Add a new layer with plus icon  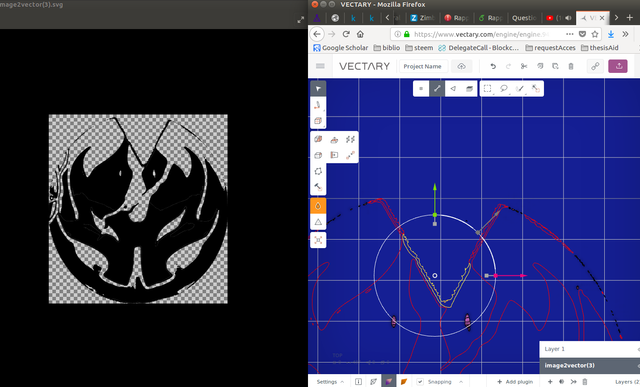[550, 382]
